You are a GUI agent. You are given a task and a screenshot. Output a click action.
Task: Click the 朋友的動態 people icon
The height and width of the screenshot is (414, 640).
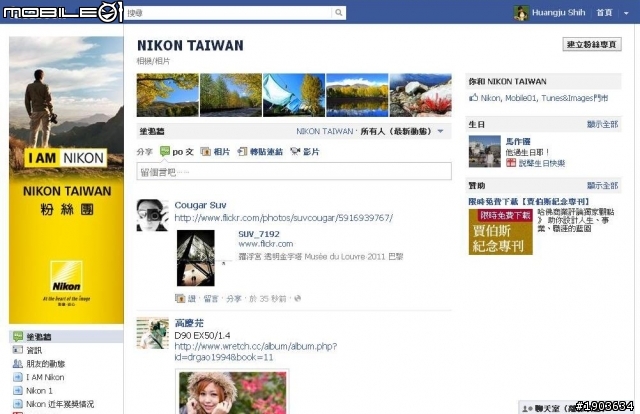pos(18,363)
